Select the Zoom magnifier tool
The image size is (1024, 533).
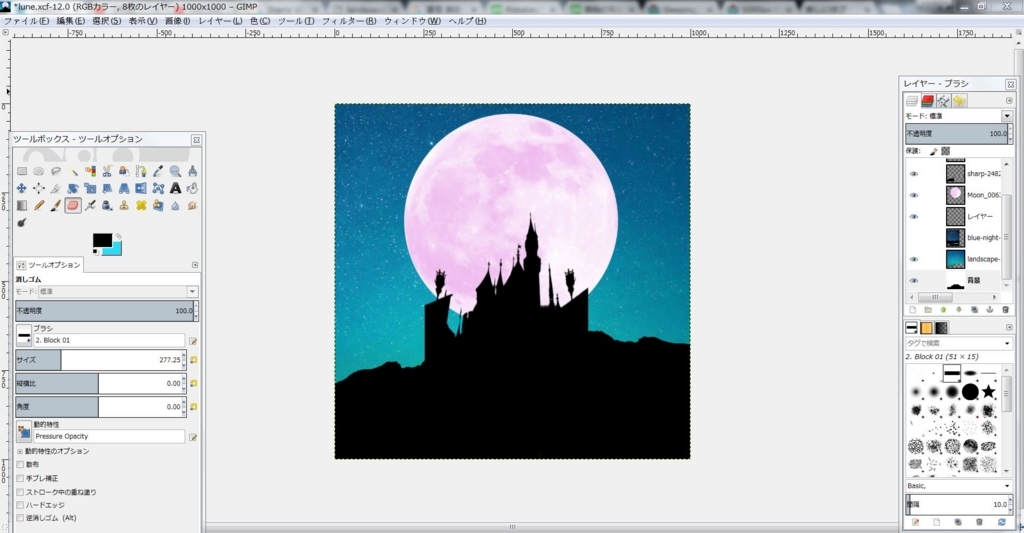[x=175, y=171]
